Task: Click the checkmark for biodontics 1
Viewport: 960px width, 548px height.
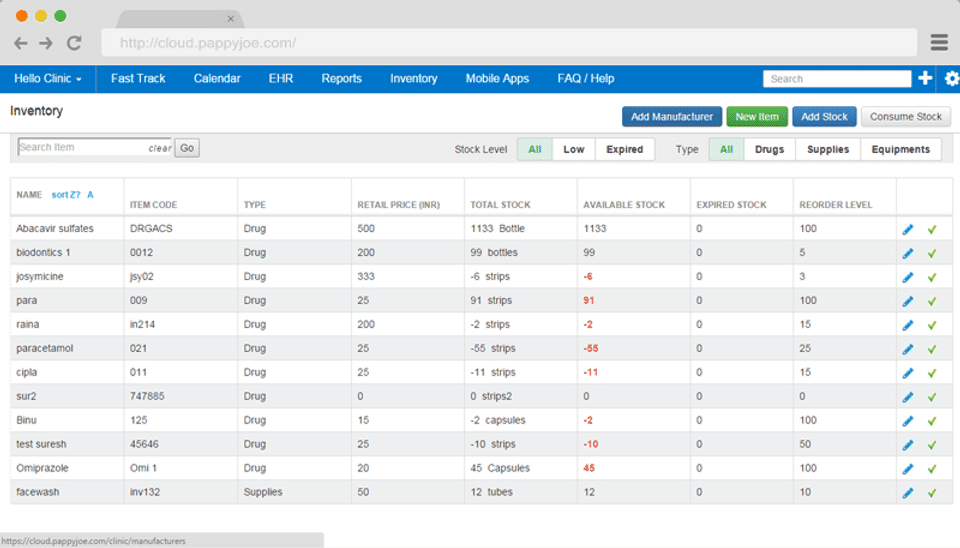Action: 932,253
